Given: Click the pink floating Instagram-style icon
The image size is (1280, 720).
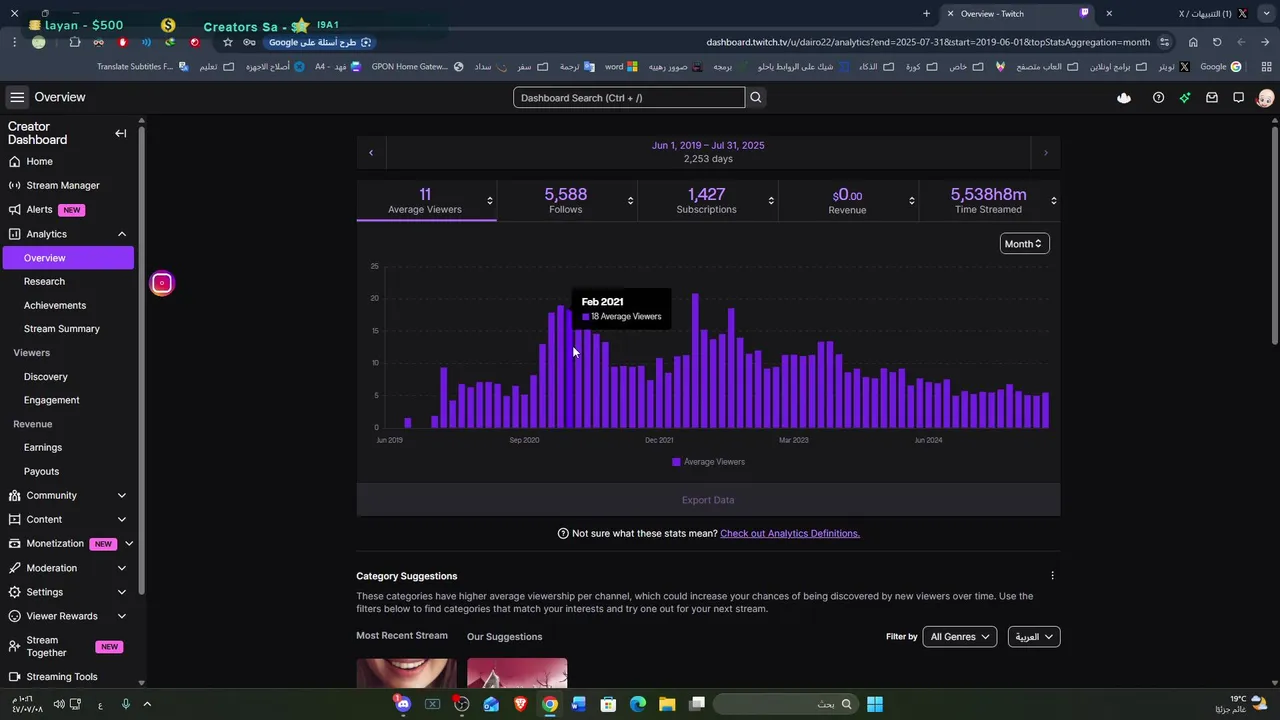Looking at the screenshot, I should click(162, 283).
